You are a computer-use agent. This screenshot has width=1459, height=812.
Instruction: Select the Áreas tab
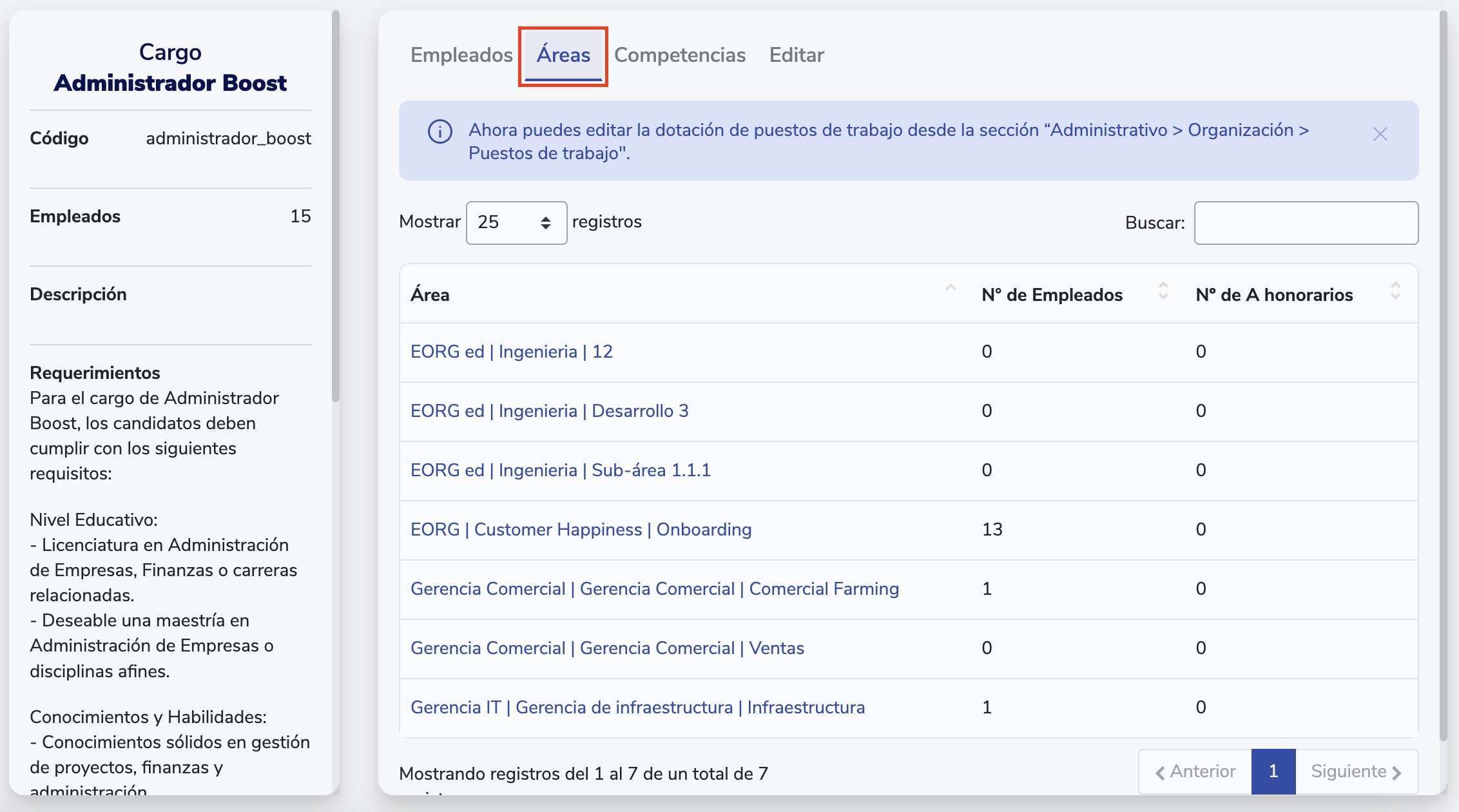click(563, 55)
